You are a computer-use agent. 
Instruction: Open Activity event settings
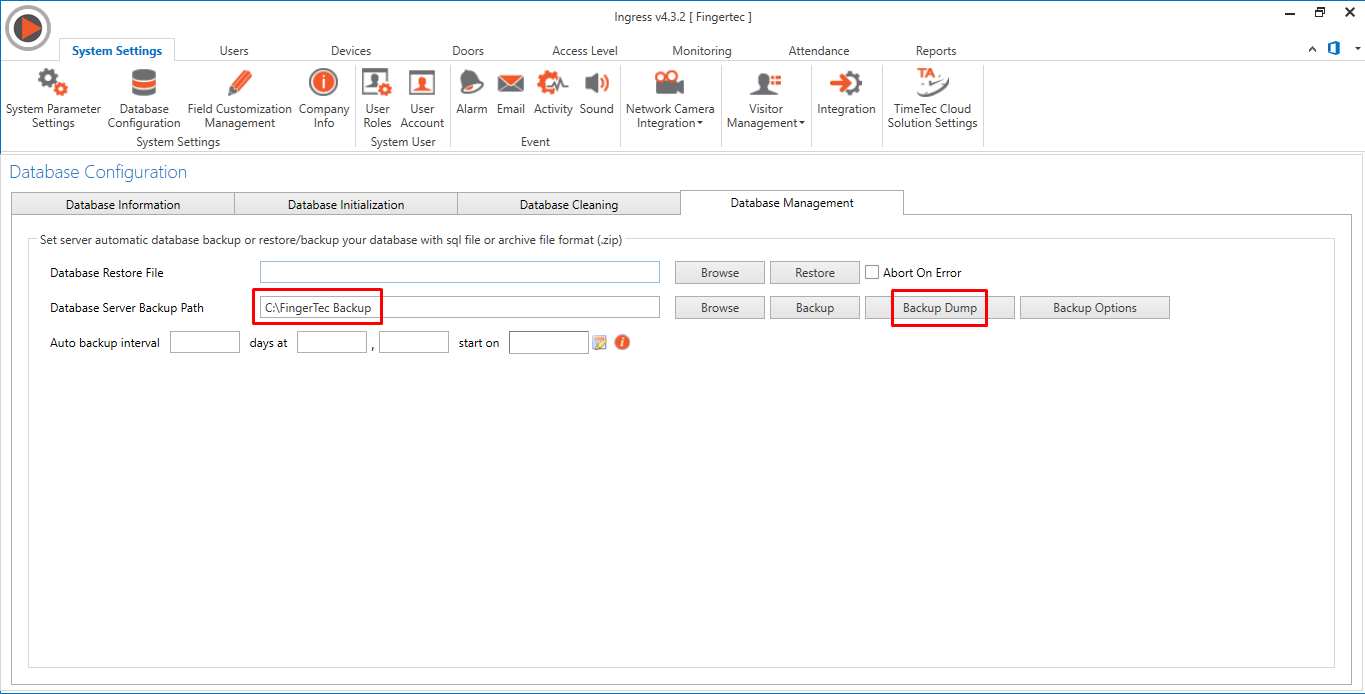(553, 93)
